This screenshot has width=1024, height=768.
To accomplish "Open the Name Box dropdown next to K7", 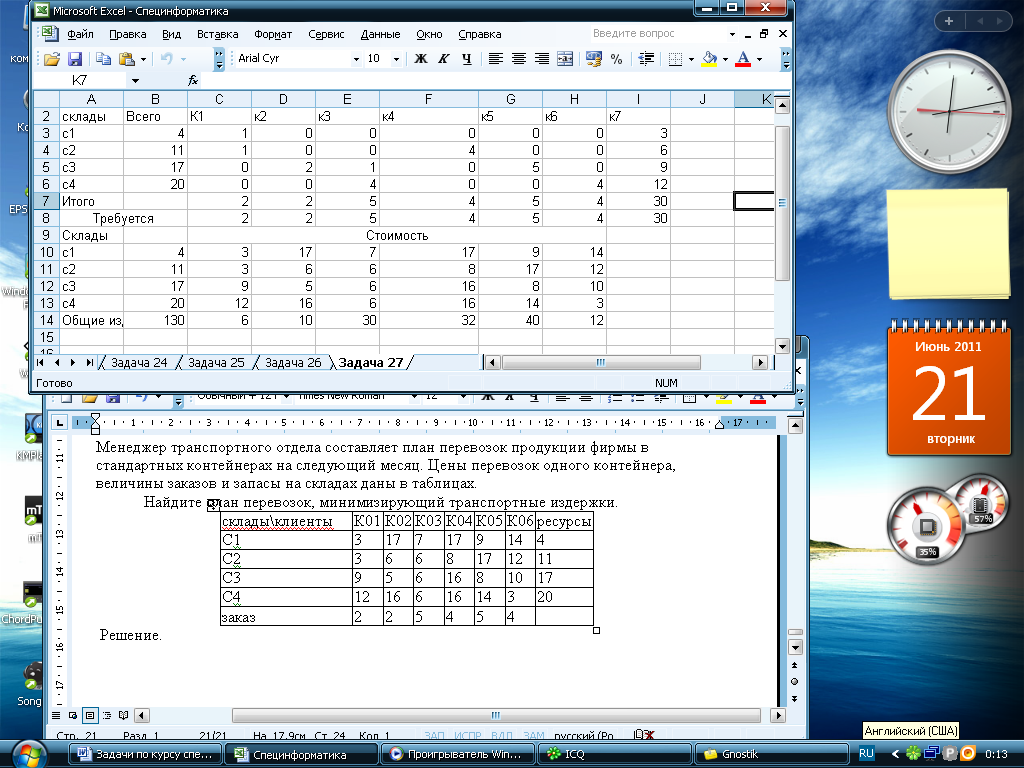I will tap(135, 80).
